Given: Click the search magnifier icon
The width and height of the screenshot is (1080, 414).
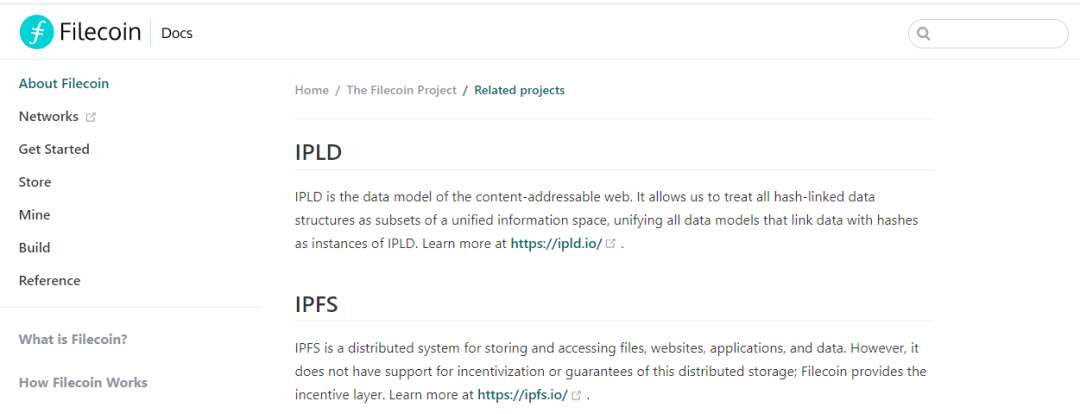Looking at the screenshot, I should coord(924,34).
